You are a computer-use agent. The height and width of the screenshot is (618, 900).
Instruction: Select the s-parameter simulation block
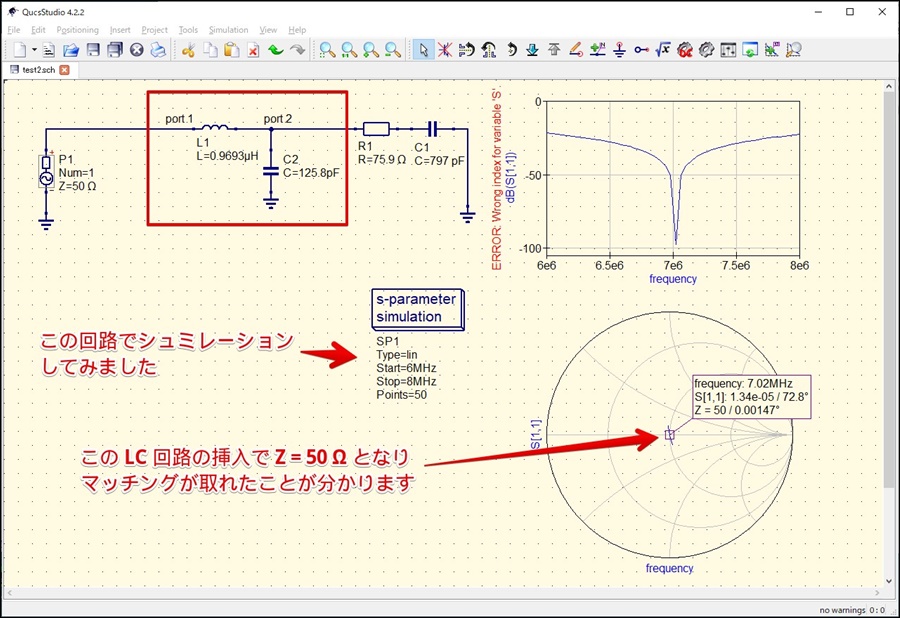[418, 309]
